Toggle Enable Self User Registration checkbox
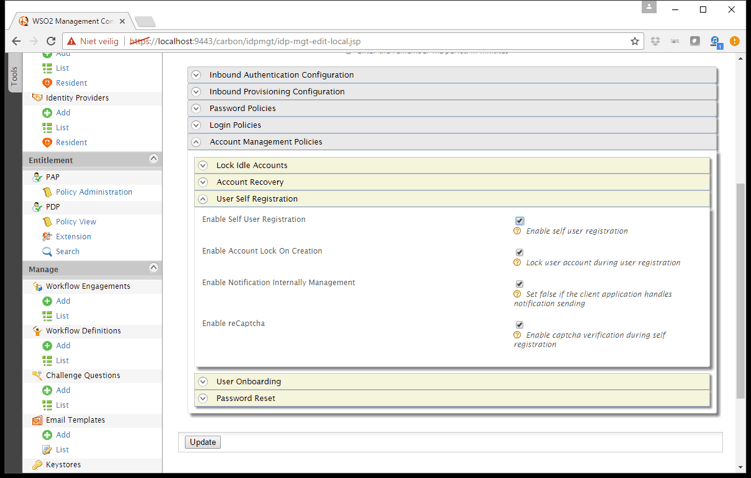Image resolution: width=751 pixels, height=478 pixels. point(520,221)
